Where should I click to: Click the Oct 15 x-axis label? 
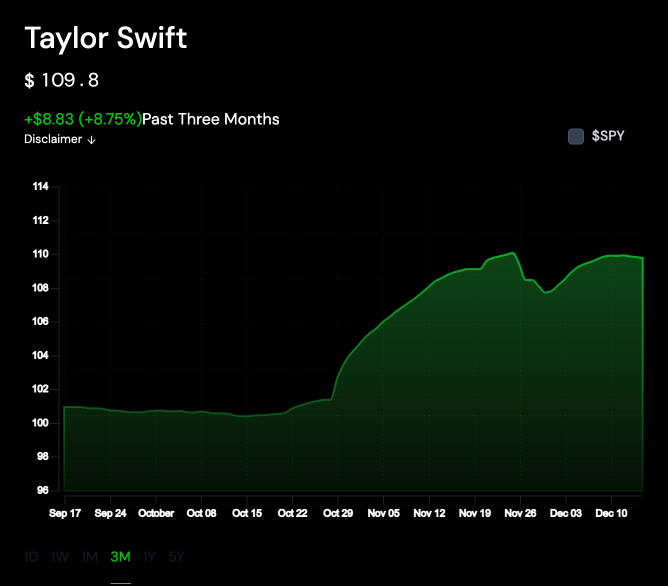pos(247,513)
